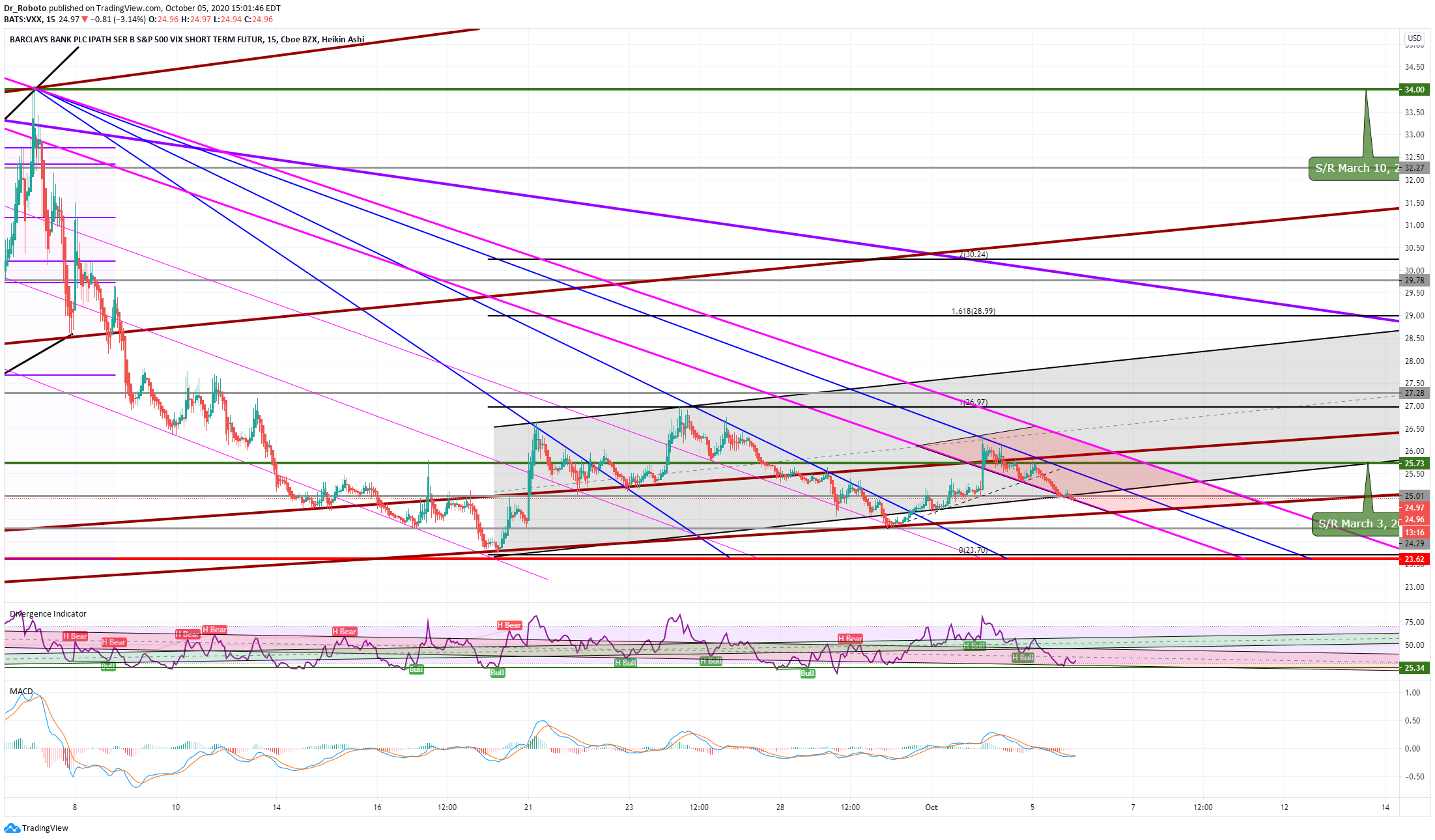1435x840 pixels.
Task: Click the first H Bear tag in divergence pane
Action: click(x=76, y=636)
